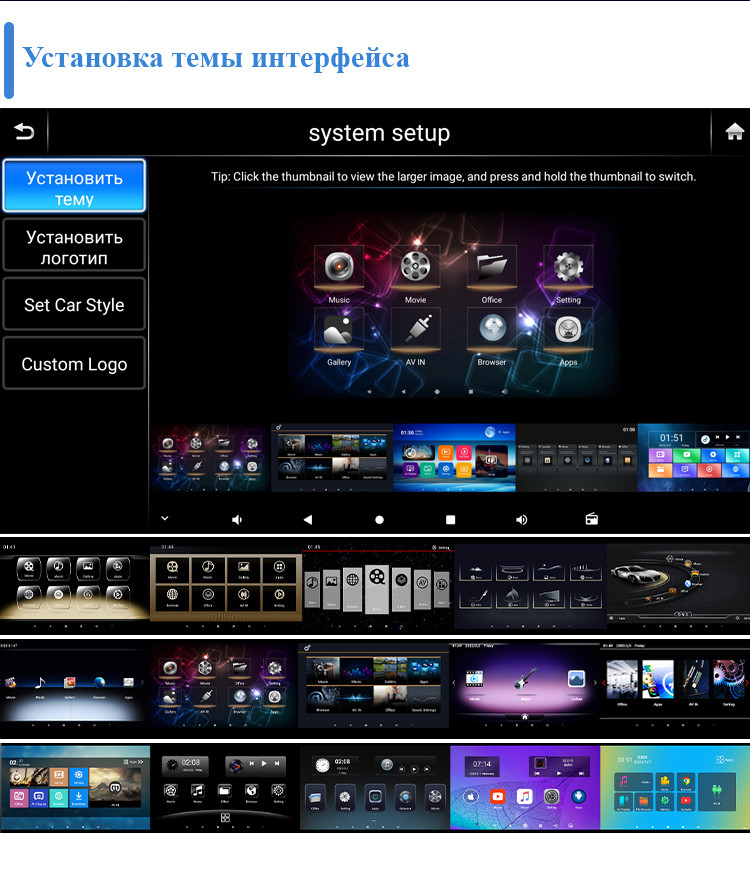The image size is (750, 880).
Task: Select the blue theme thumbnail showing 01:50
Action: tap(454, 458)
